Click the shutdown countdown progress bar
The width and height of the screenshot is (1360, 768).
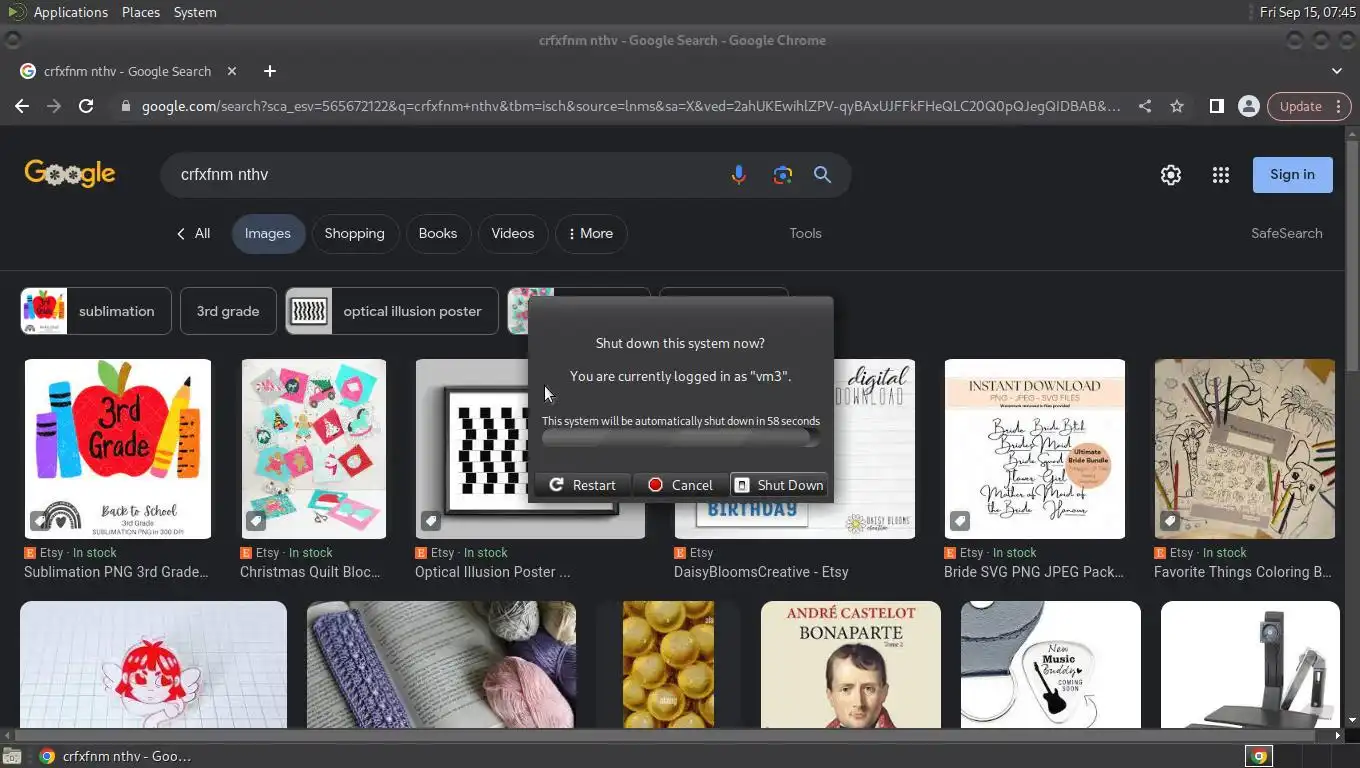(680, 438)
